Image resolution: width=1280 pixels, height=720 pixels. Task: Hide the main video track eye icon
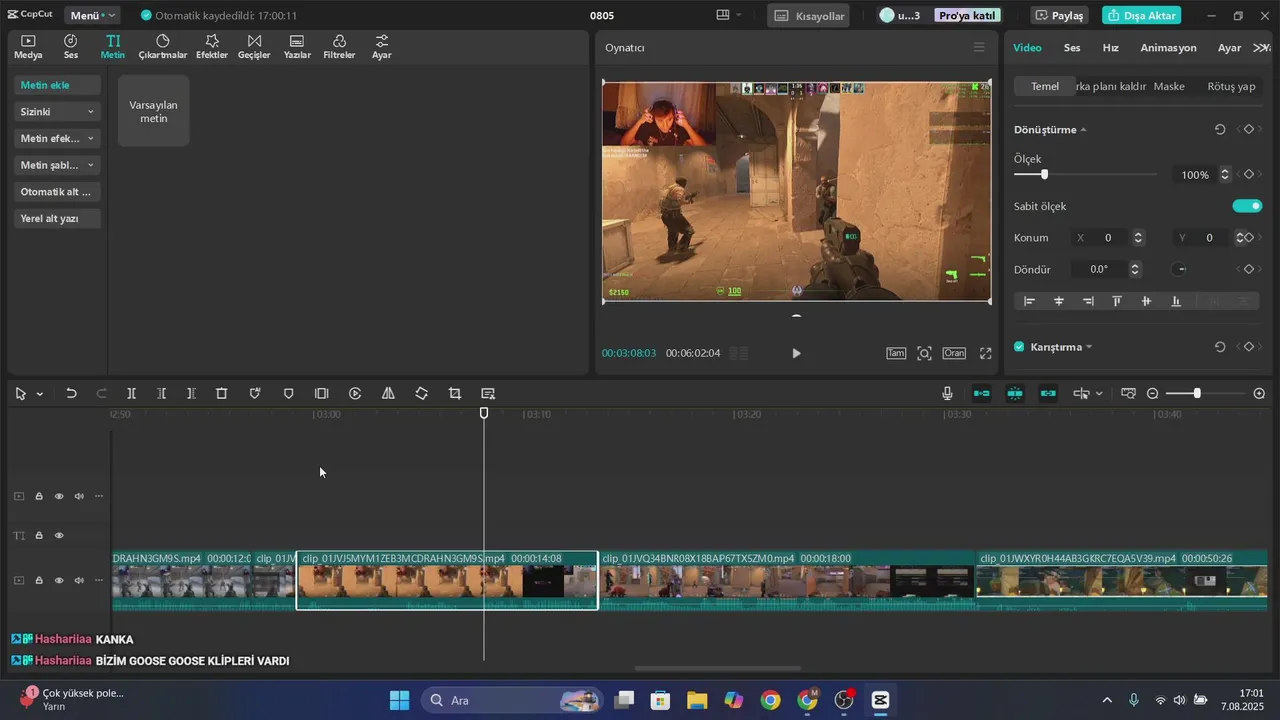(59, 580)
